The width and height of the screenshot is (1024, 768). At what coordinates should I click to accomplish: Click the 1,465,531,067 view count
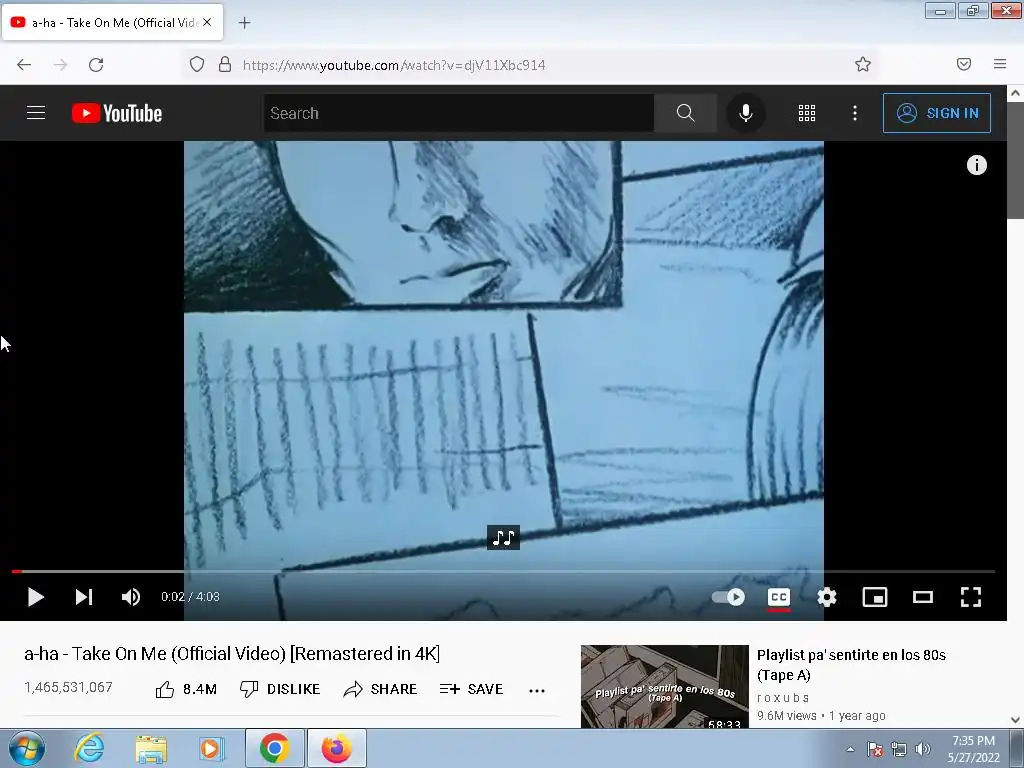click(x=69, y=687)
